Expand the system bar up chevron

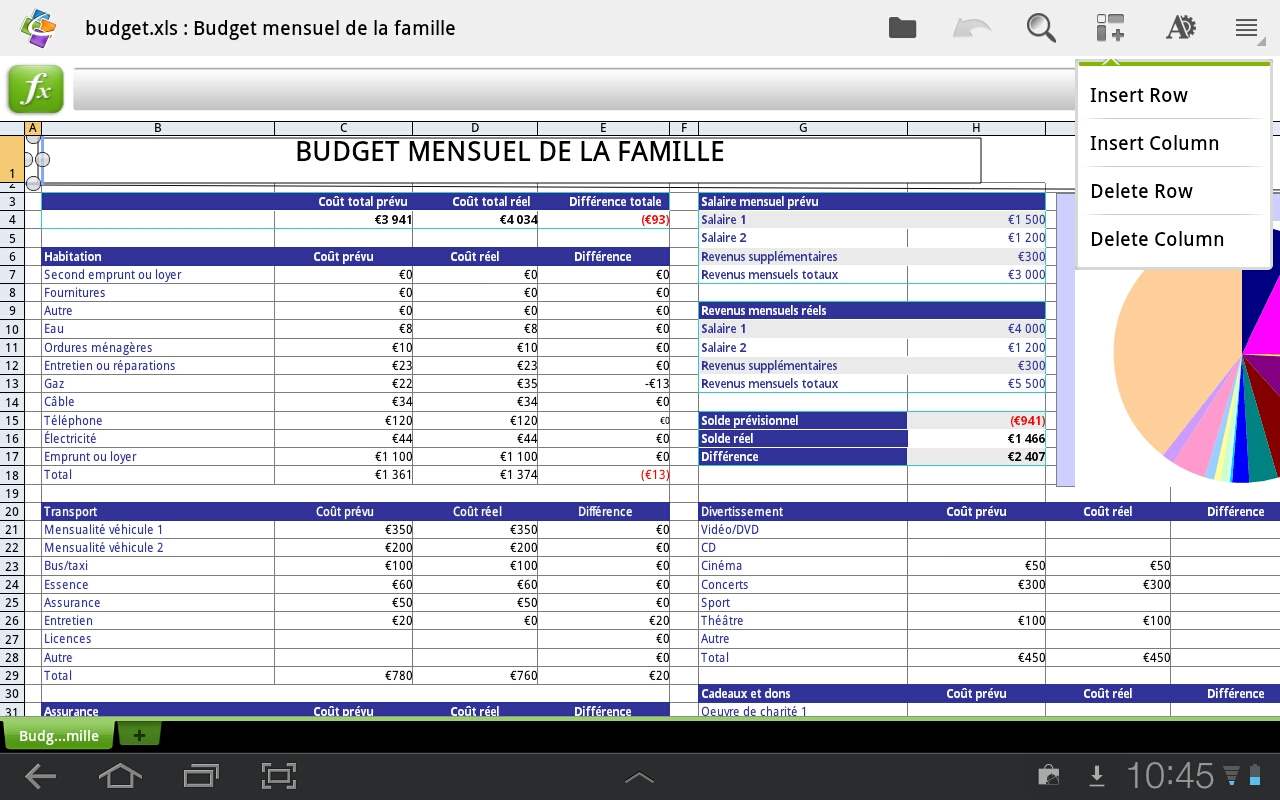[639, 777]
